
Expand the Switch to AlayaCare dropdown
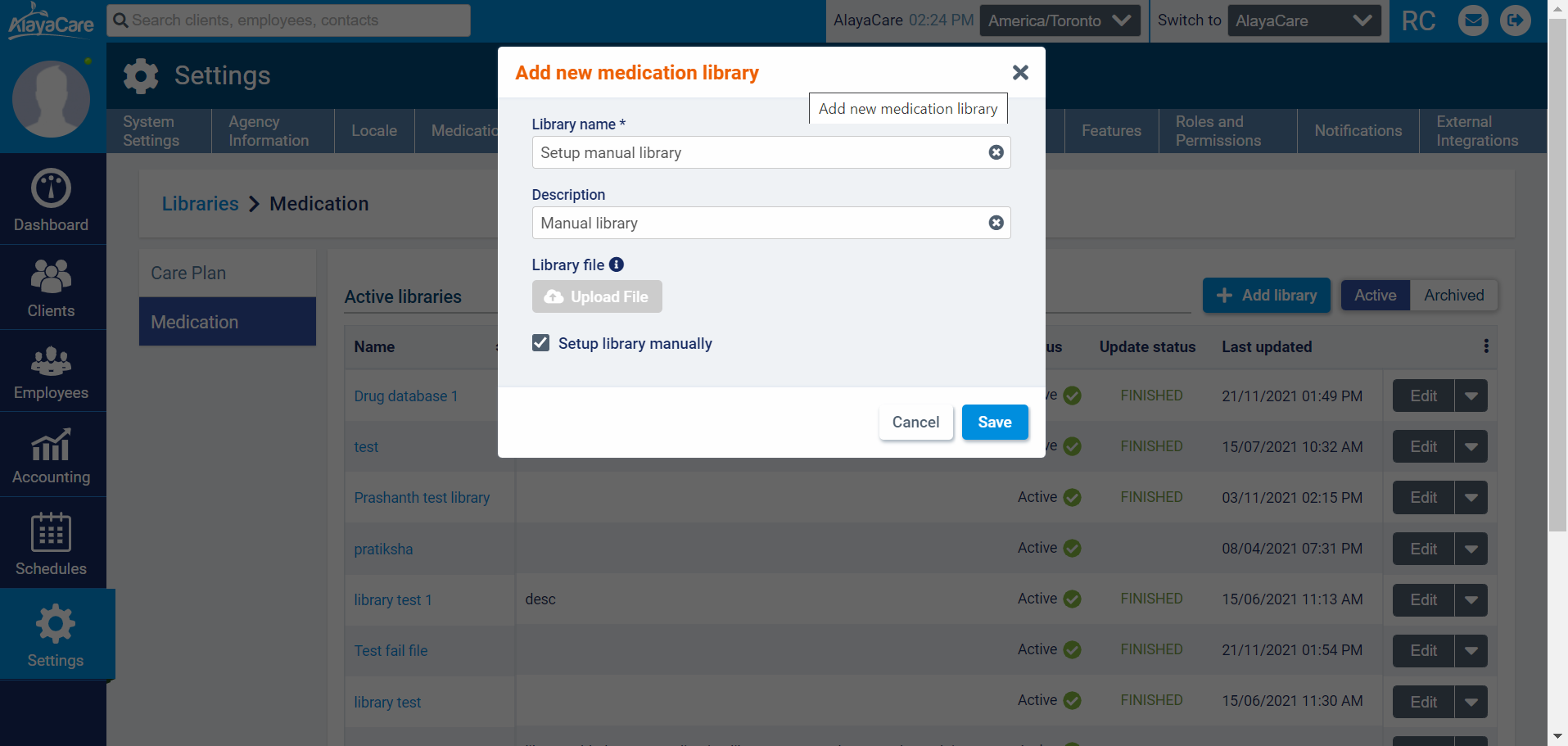point(1304,20)
